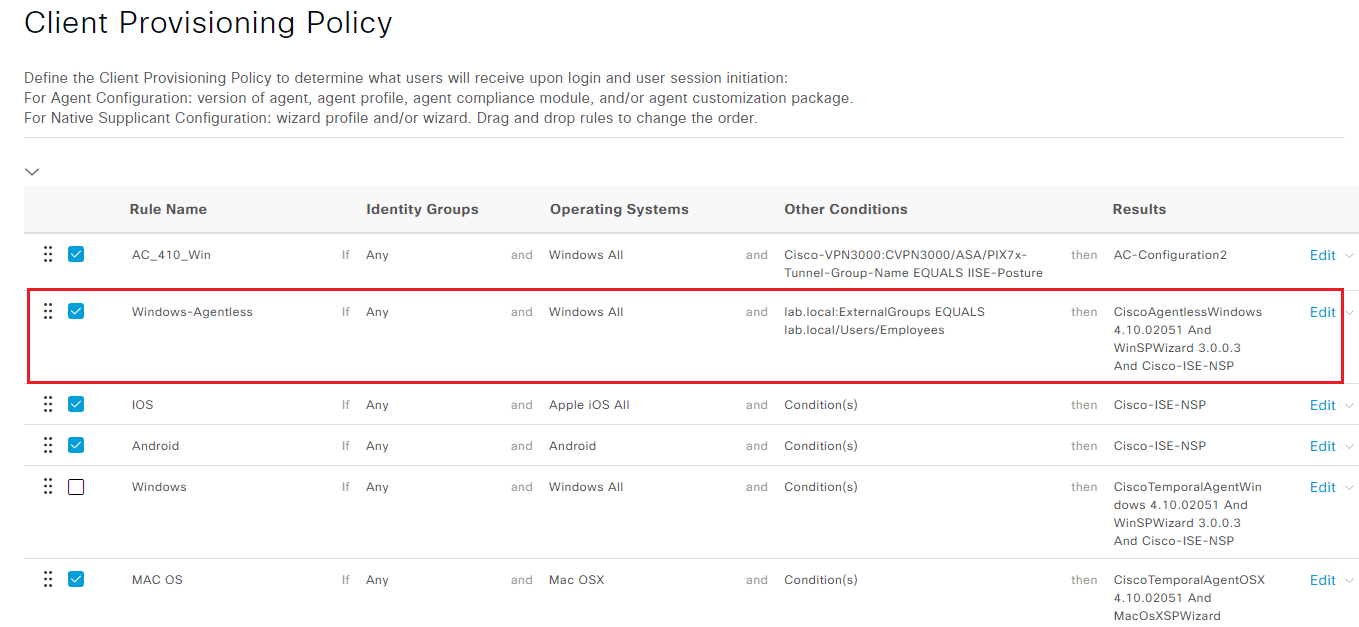Click Condition(s) in the IOS row
Screen dimensions: 1359x627
pos(821,405)
